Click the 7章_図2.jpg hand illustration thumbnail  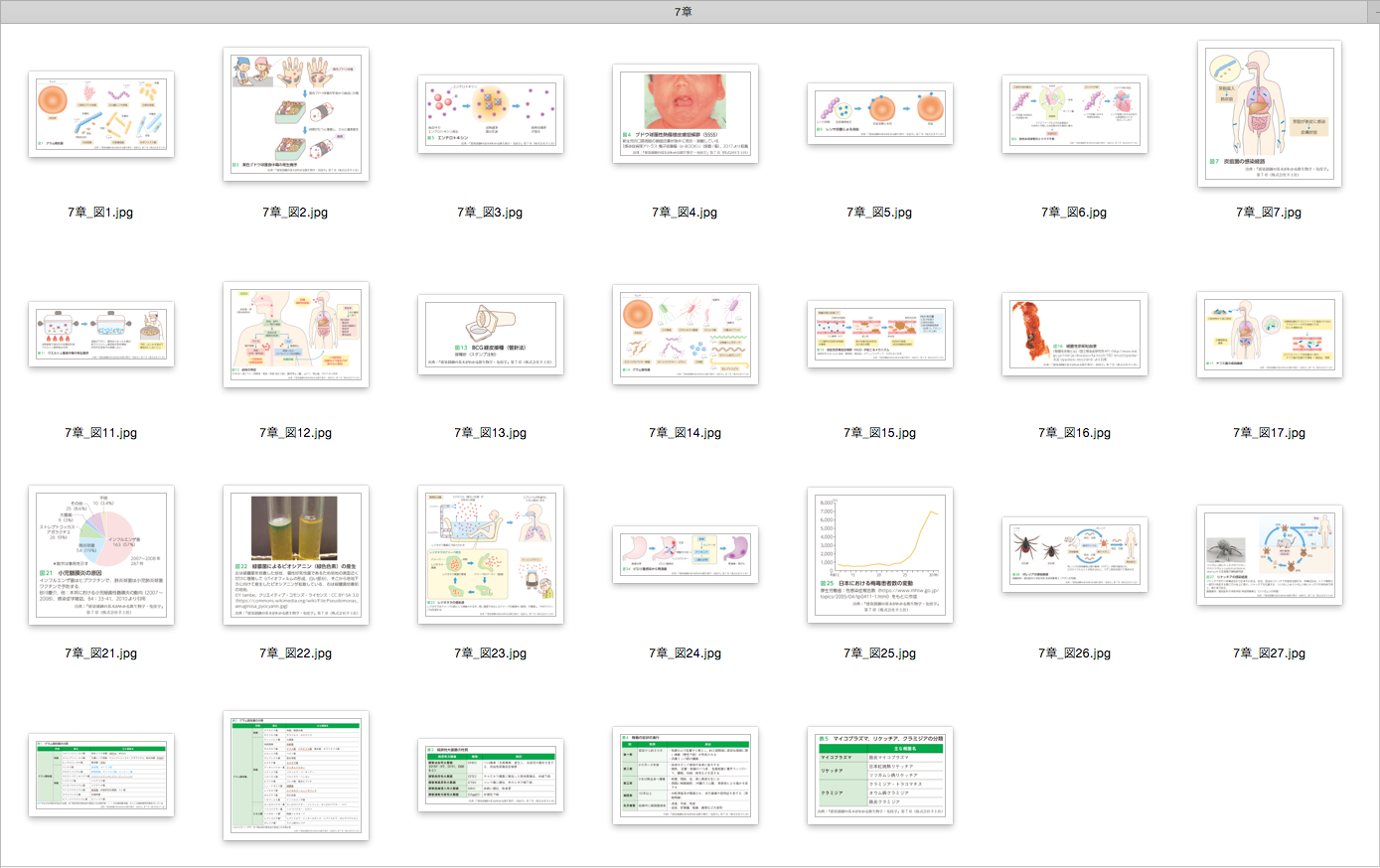(296, 113)
